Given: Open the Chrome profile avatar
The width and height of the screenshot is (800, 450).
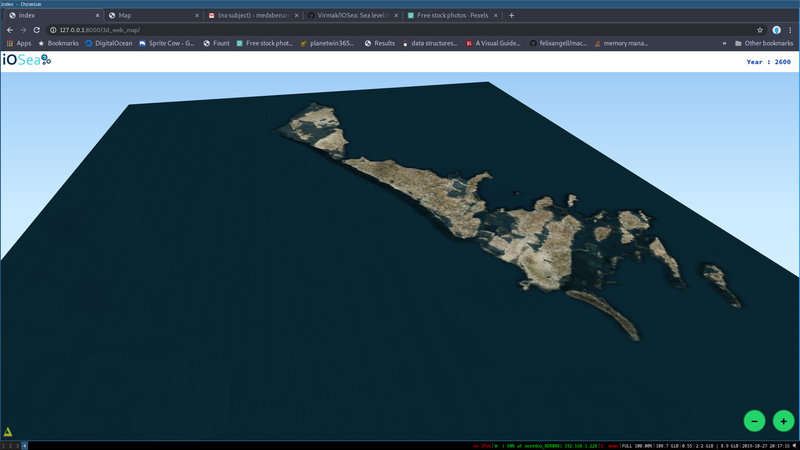Looking at the screenshot, I should 777,30.
